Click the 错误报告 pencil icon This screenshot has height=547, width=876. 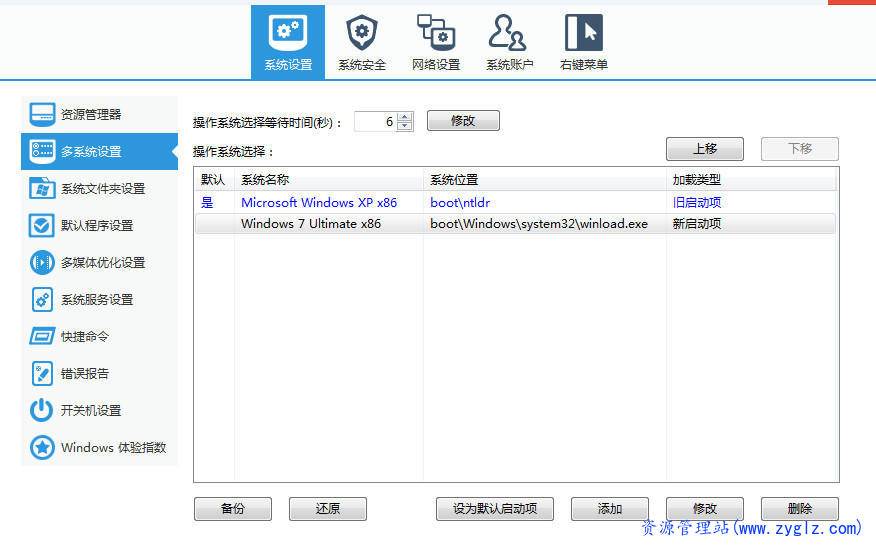(x=42, y=373)
